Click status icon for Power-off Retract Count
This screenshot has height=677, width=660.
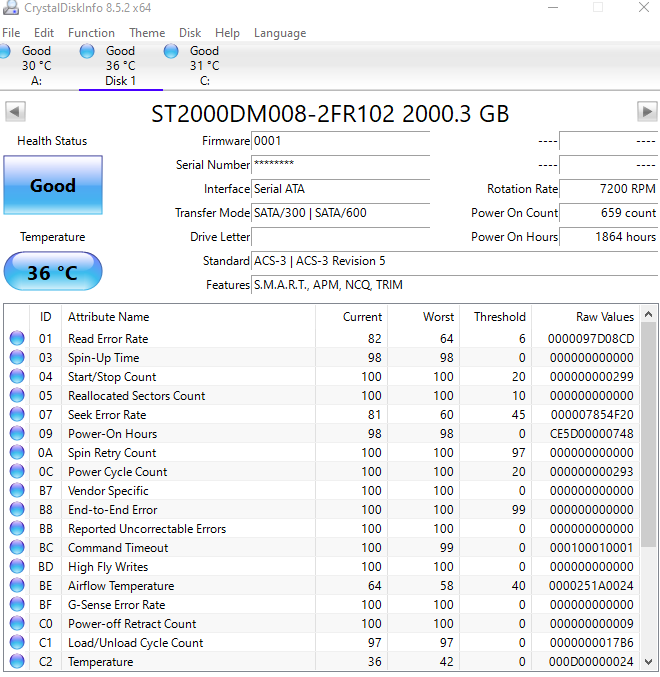pyautogui.click(x=17, y=623)
